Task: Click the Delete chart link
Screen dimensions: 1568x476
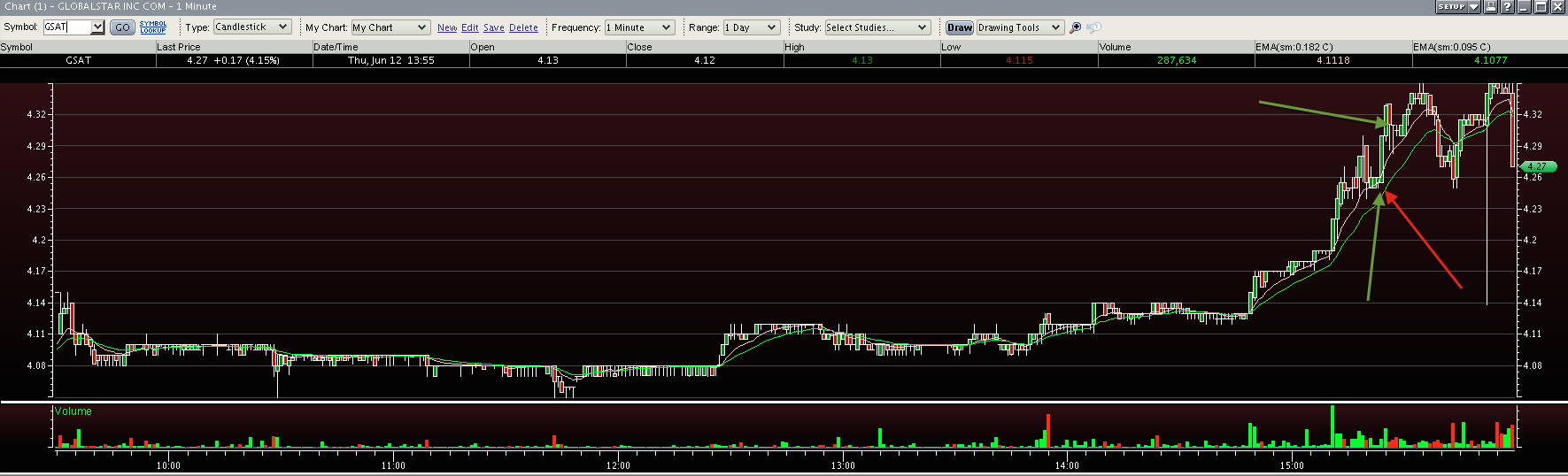Action: tap(523, 28)
